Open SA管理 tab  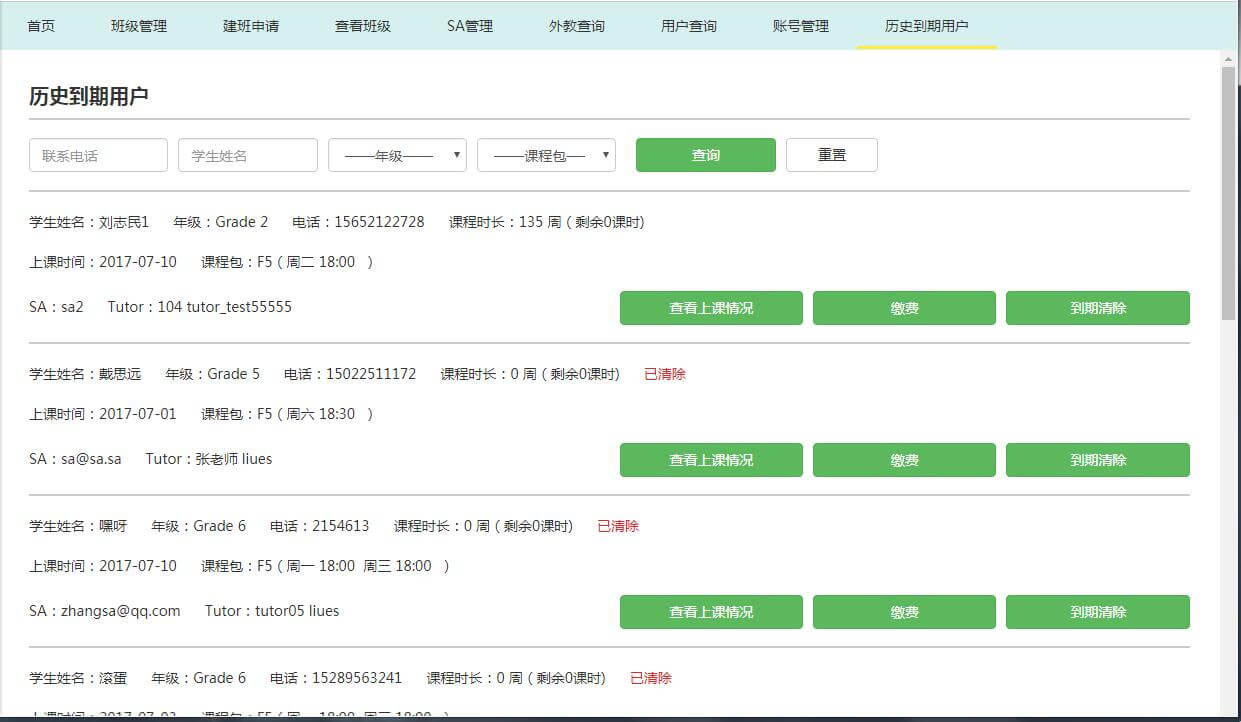click(x=470, y=26)
